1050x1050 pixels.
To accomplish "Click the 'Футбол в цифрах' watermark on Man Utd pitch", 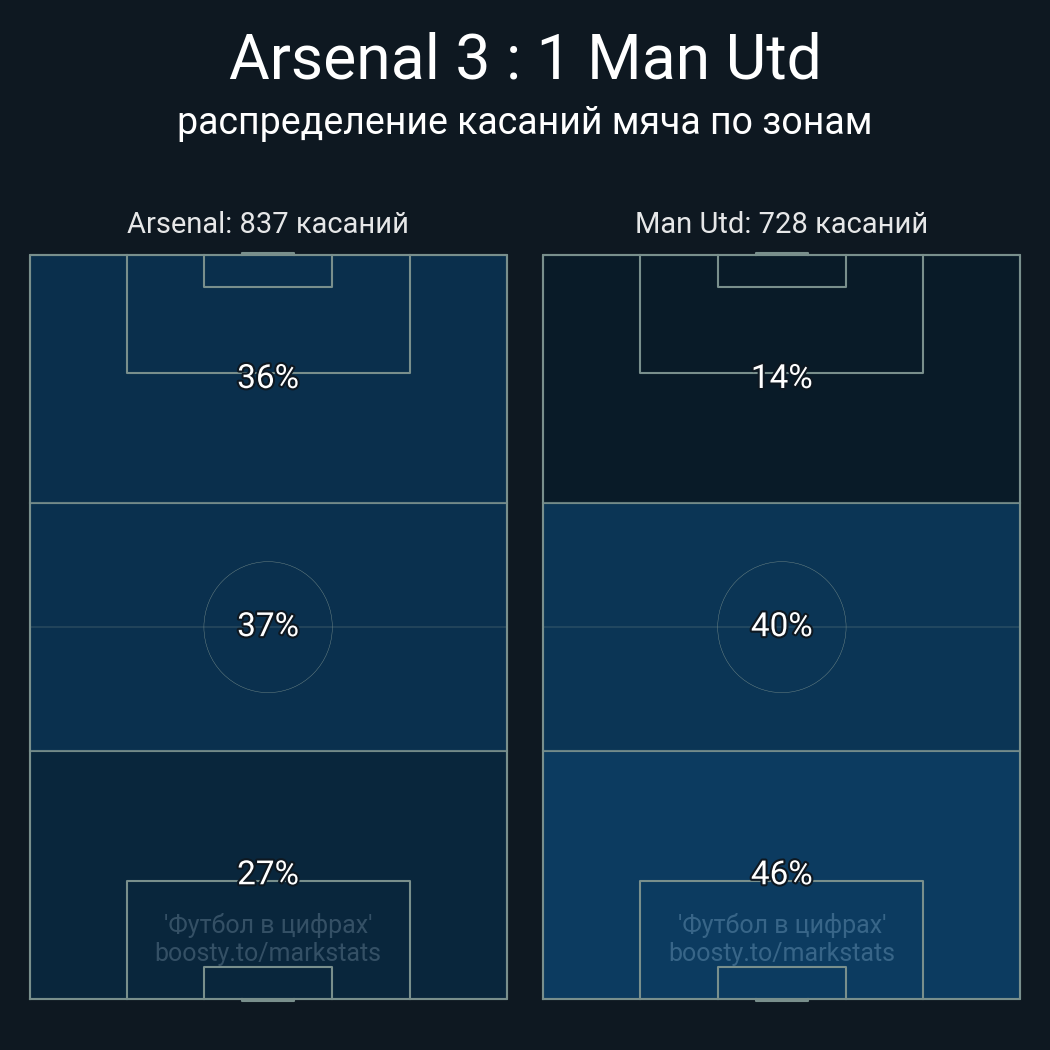I will [781, 923].
